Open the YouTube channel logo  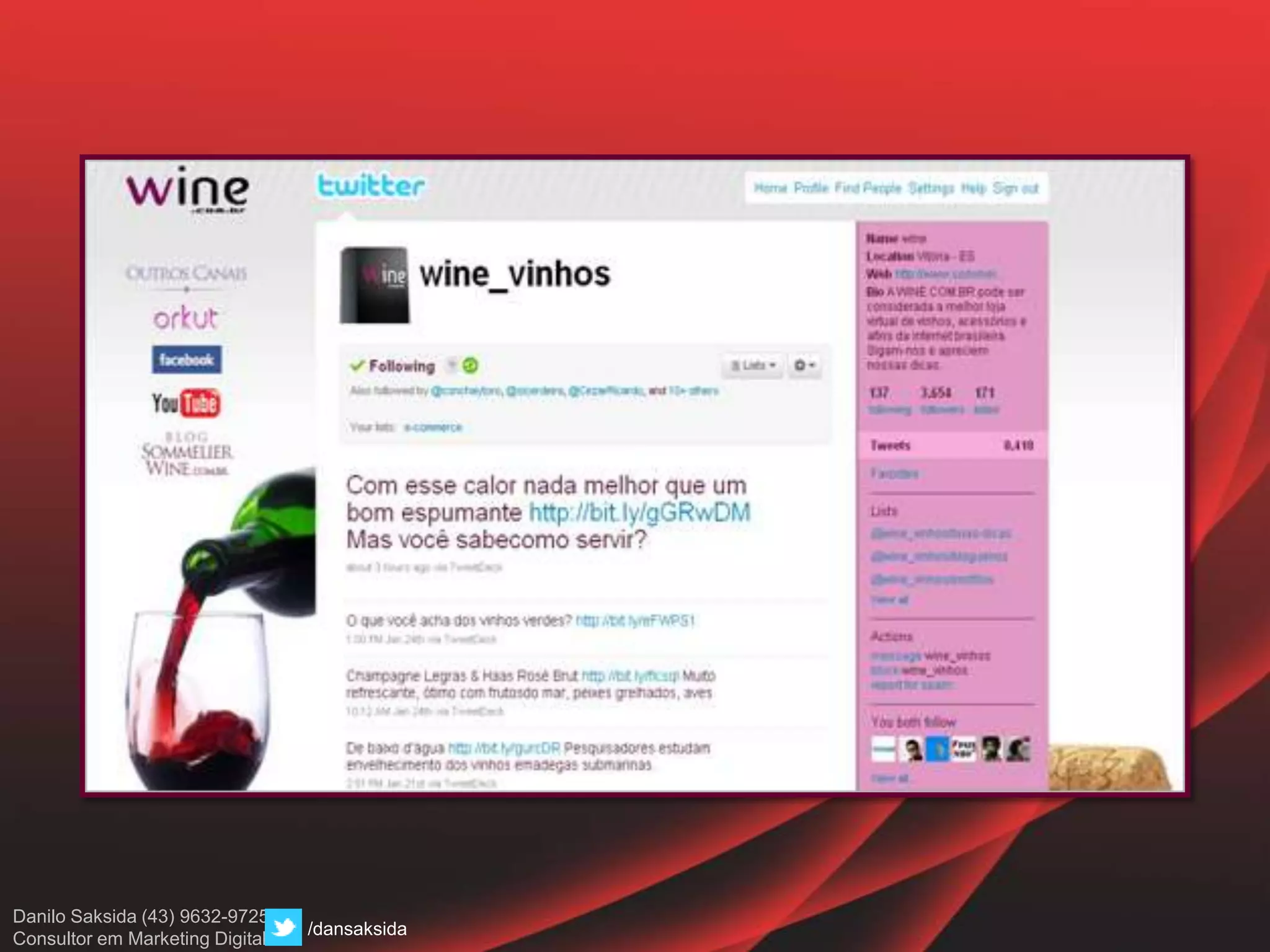coord(186,403)
